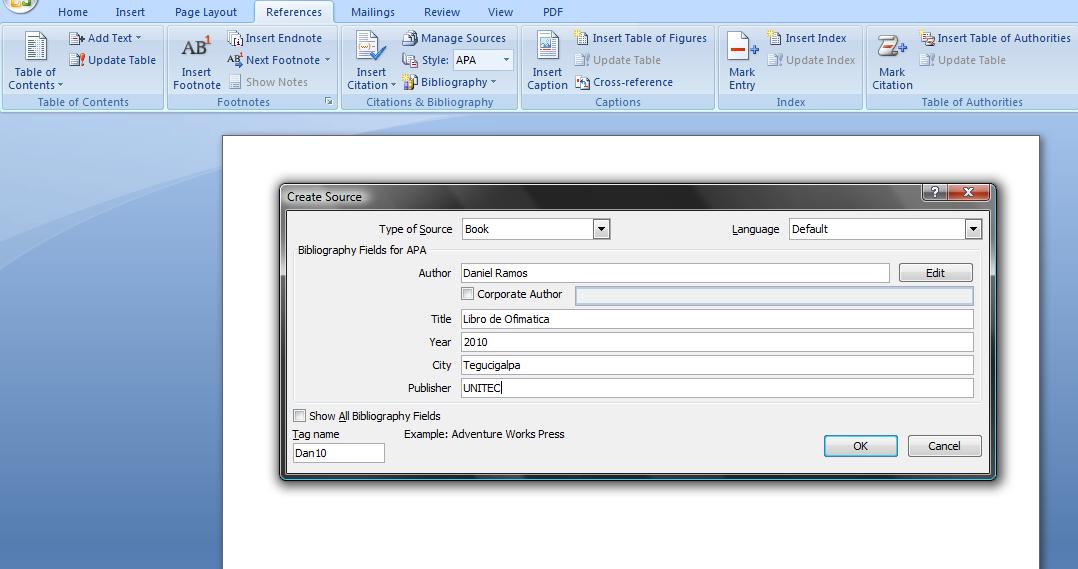Open the Language dropdown list

973,229
